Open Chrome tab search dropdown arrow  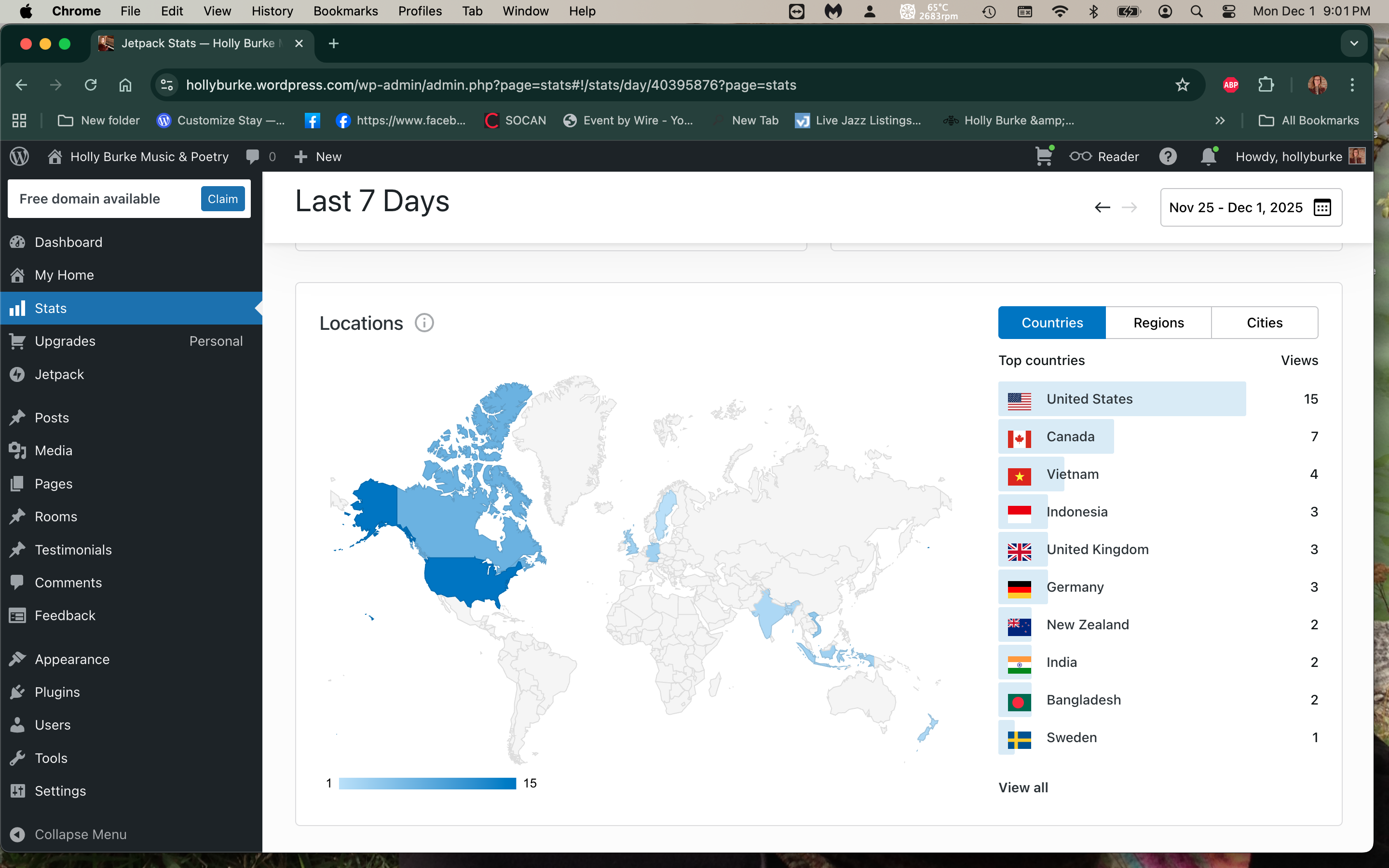click(1354, 43)
